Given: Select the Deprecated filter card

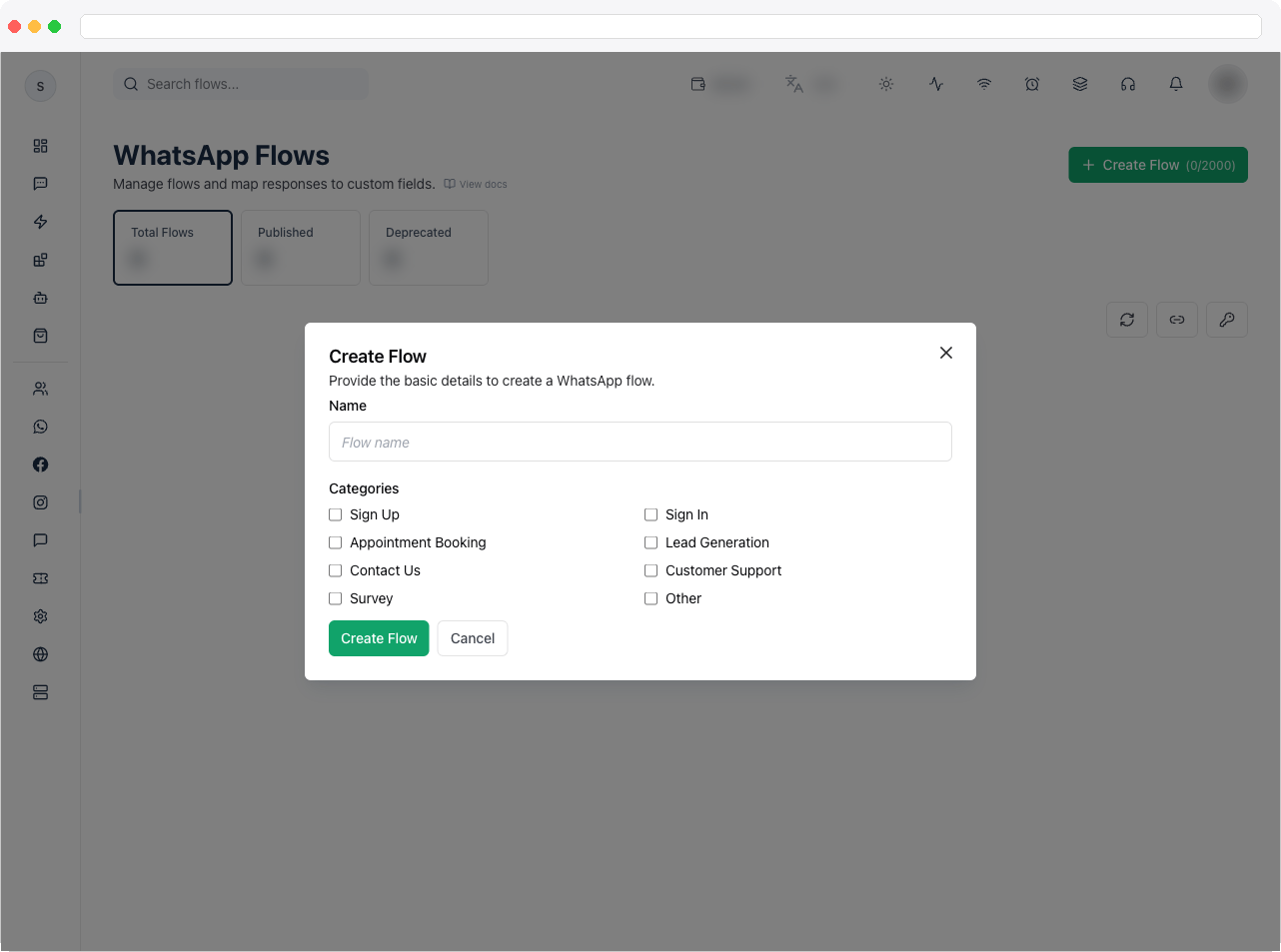Looking at the screenshot, I should 429,248.
